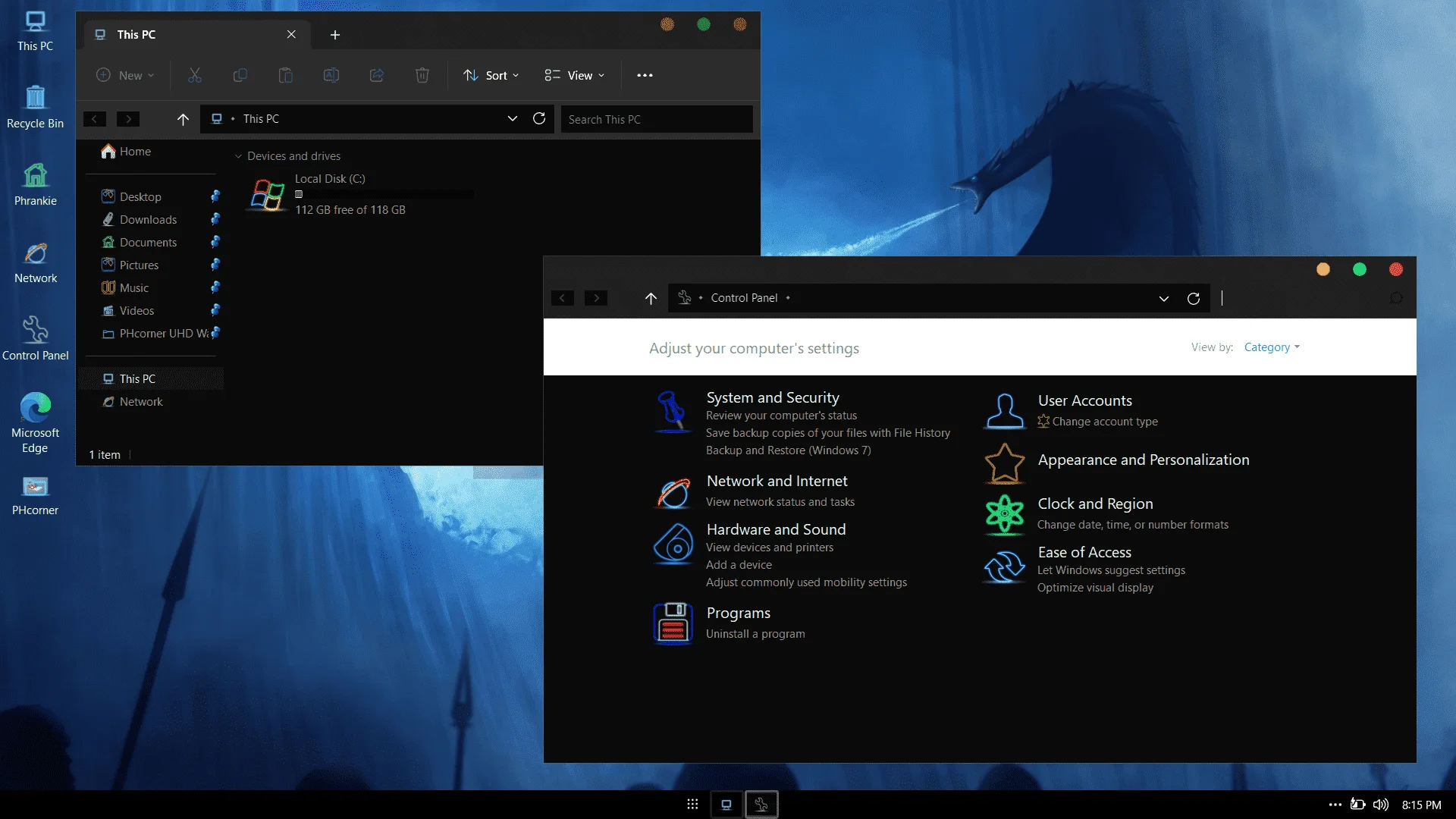Click Change account type link

(x=1105, y=422)
